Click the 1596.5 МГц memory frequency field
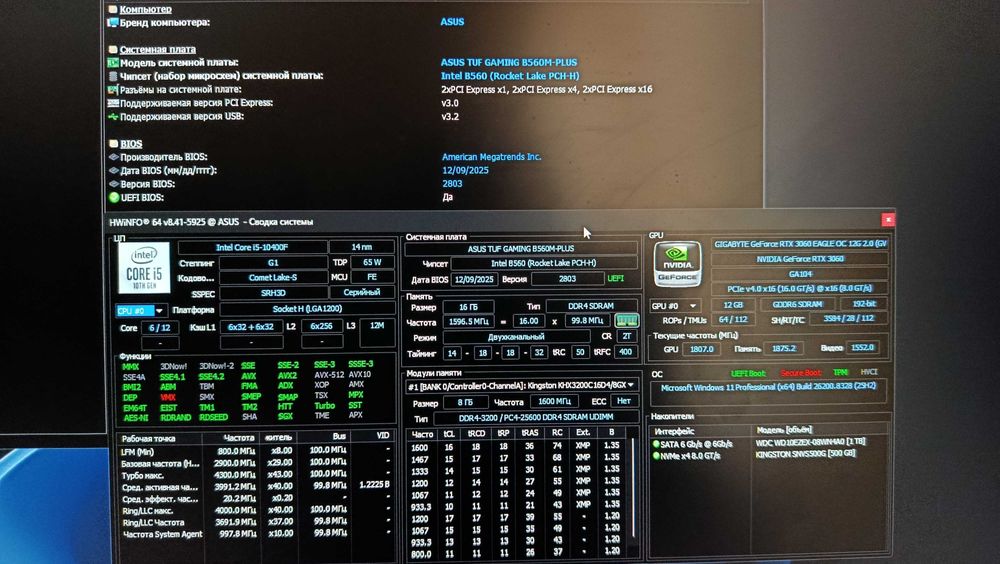 pyautogui.click(x=469, y=322)
